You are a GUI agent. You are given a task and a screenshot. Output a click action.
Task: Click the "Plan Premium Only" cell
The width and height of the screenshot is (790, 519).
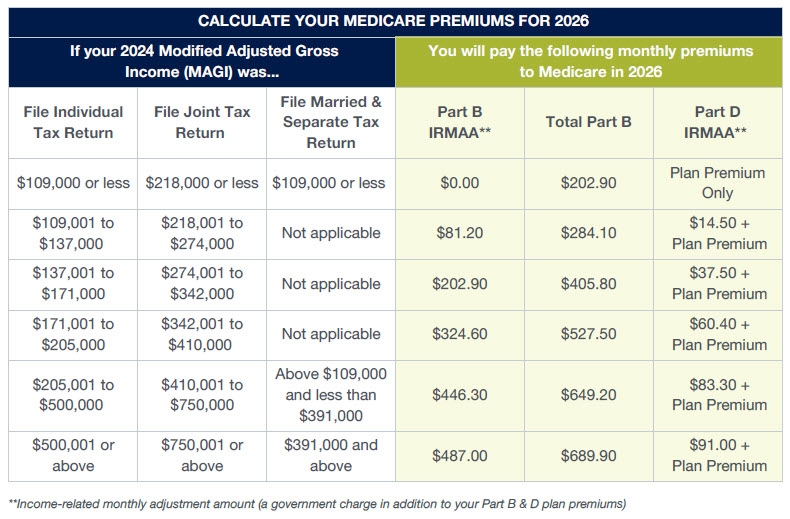[717, 183]
